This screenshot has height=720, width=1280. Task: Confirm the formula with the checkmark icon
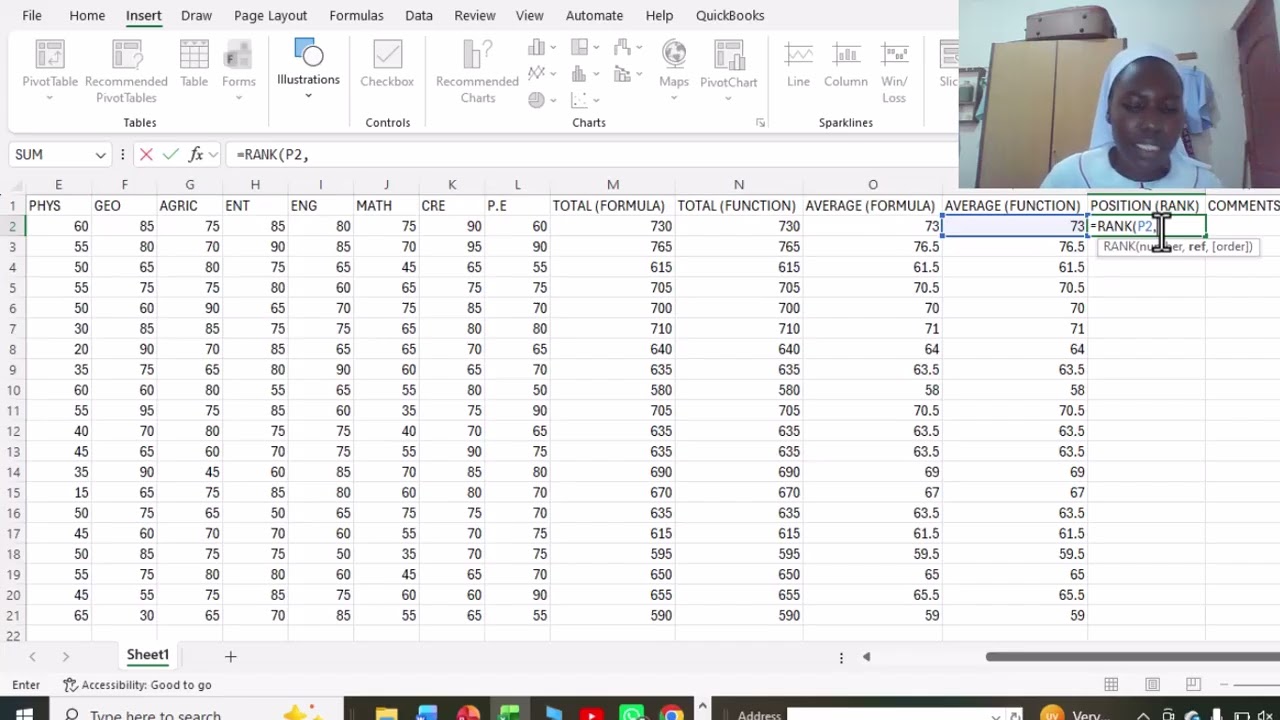tap(171, 154)
